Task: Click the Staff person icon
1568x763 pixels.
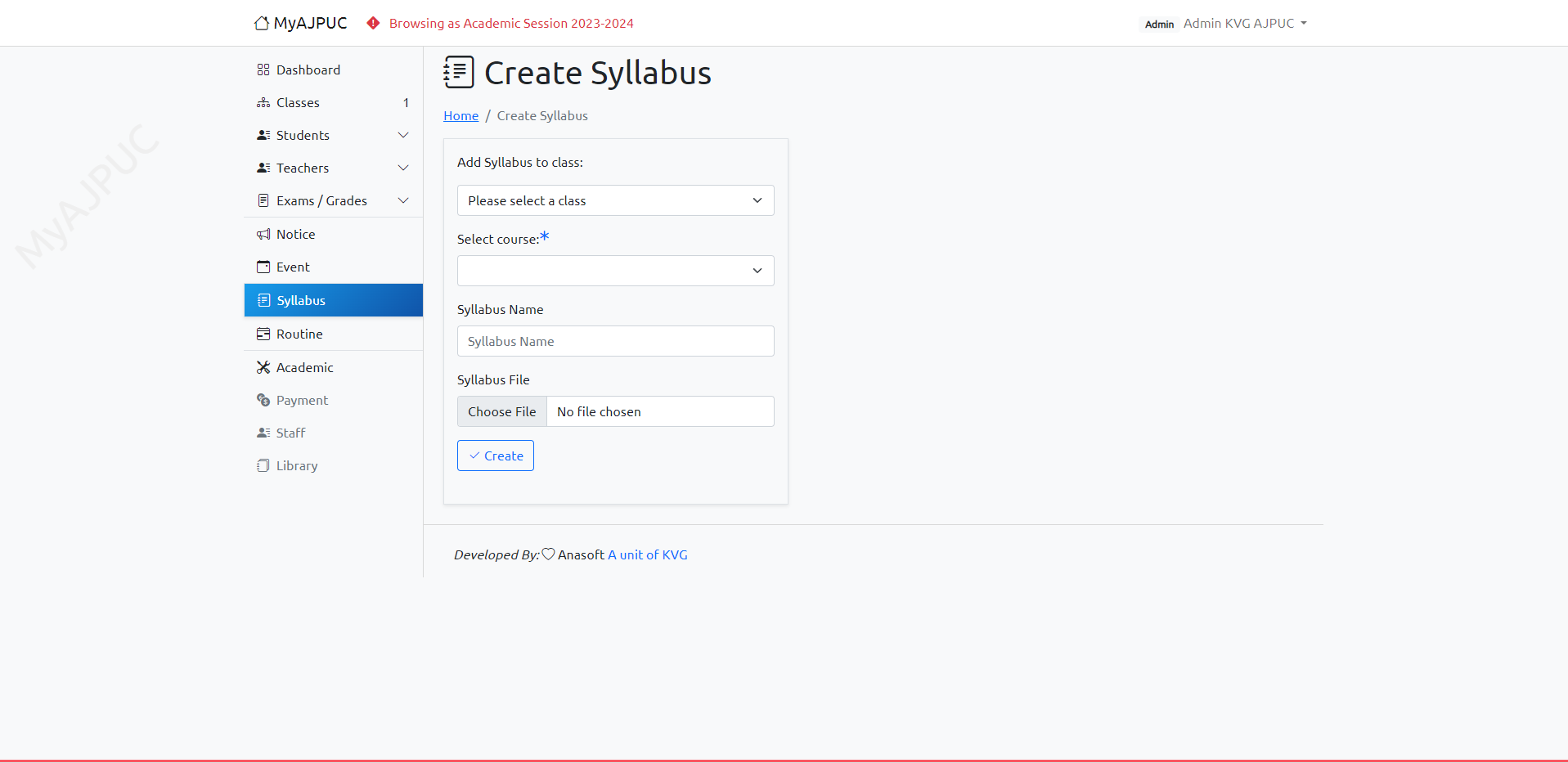Action: [263, 433]
